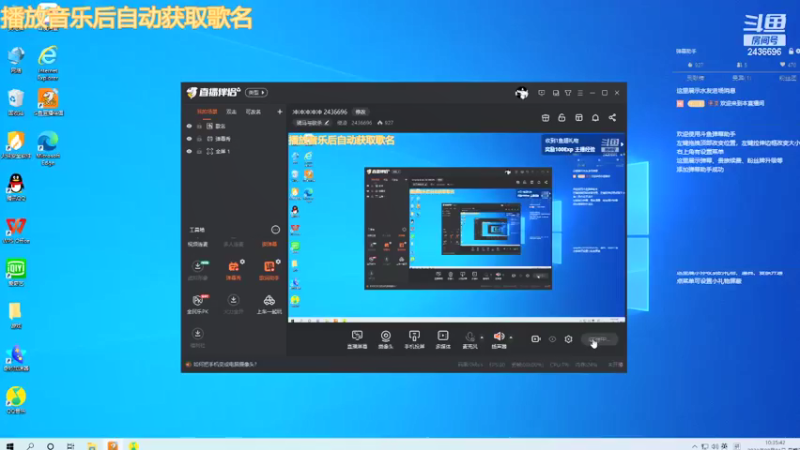Open the user avatar profile
Viewport: 800px width, 450px height.
pyautogui.click(x=522, y=93)
